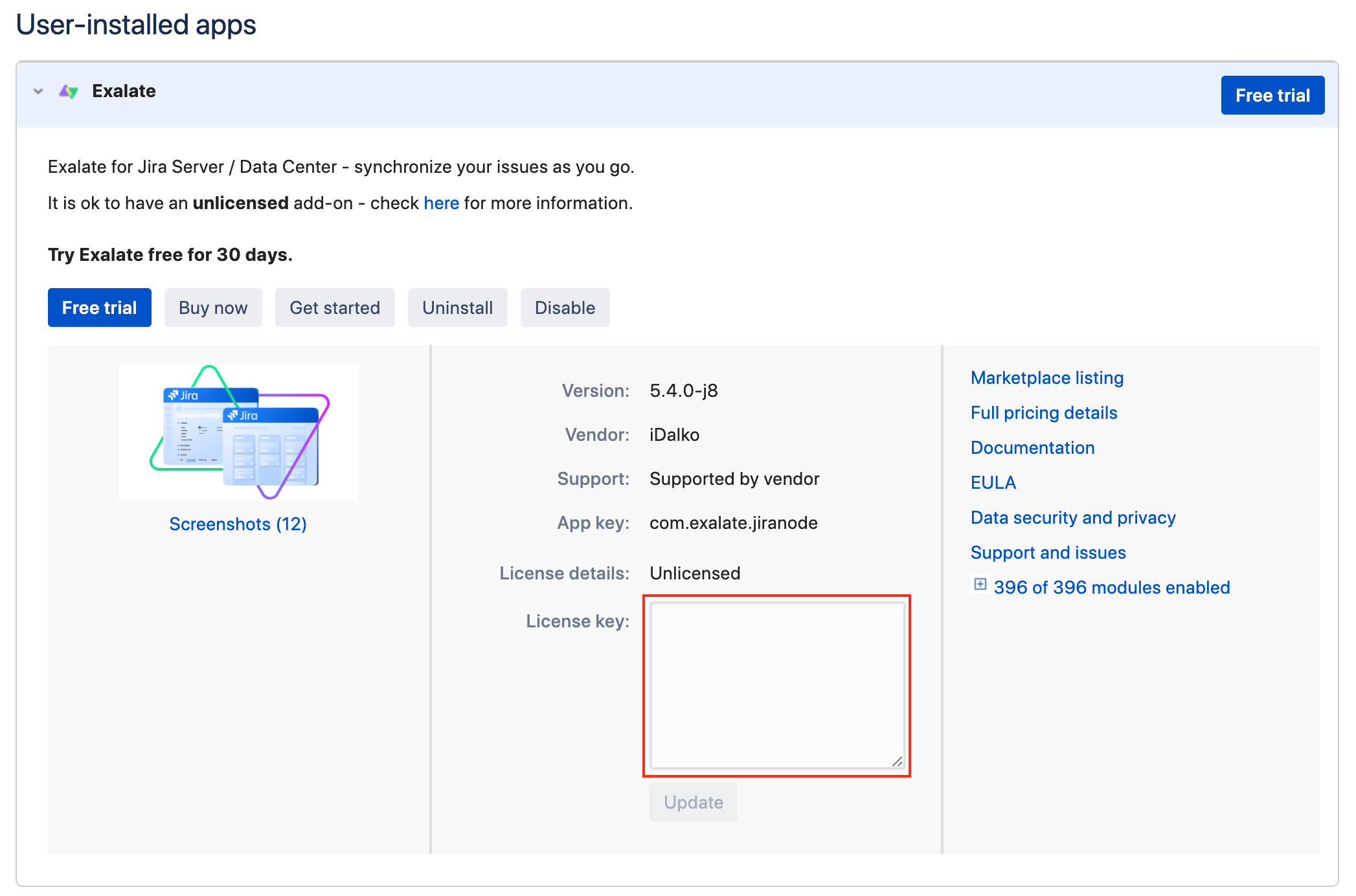Open Data security and privacy link

pyautogui.click(x=1072, y=518)
